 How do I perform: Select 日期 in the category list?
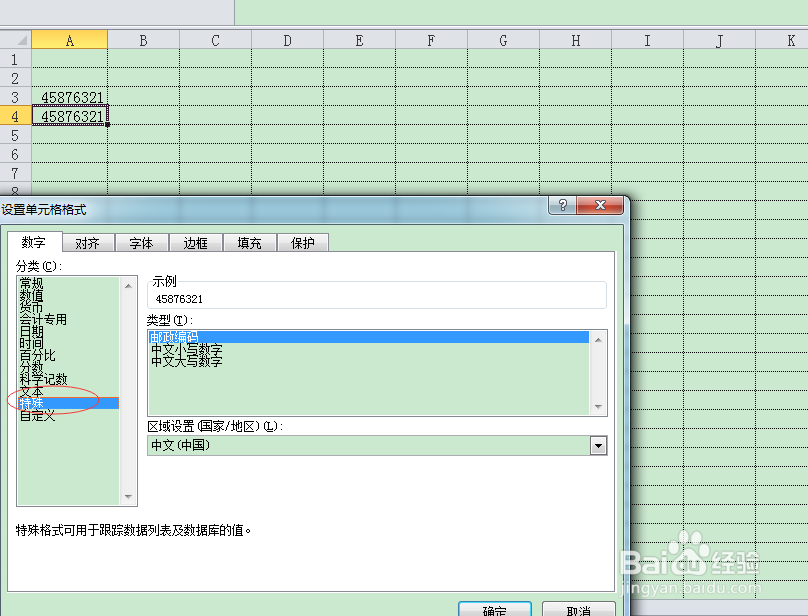click(x=69, y=331)
